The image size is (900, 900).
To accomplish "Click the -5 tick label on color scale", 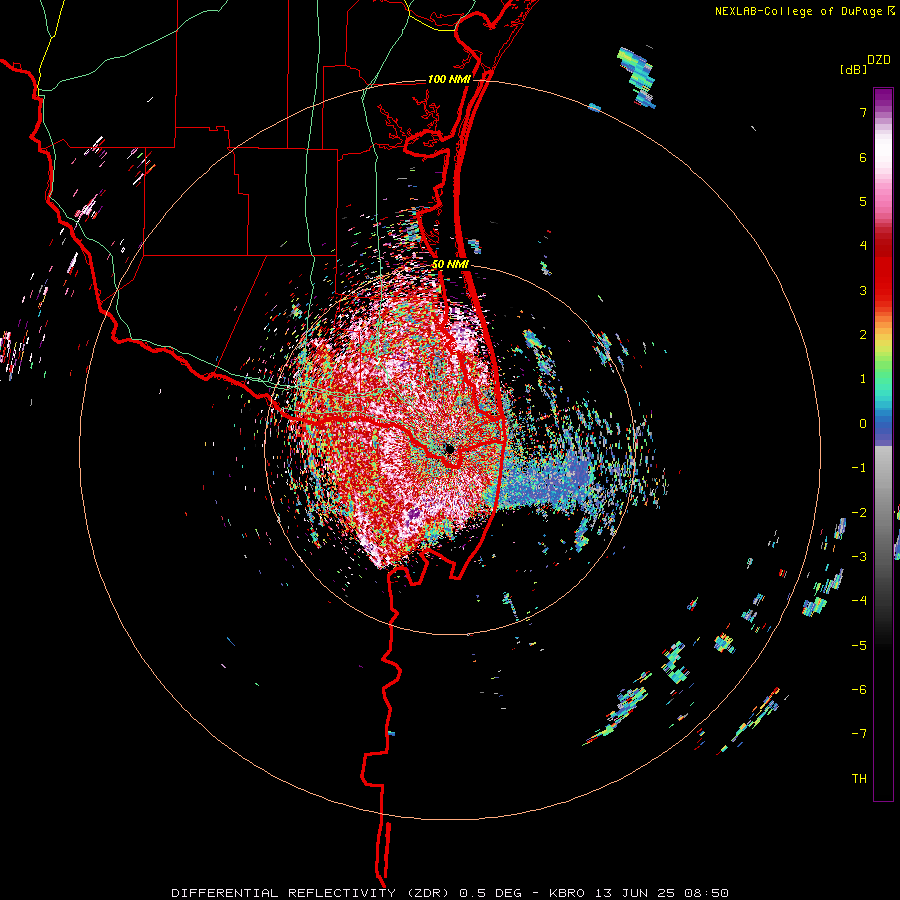I will pos(859,646).
